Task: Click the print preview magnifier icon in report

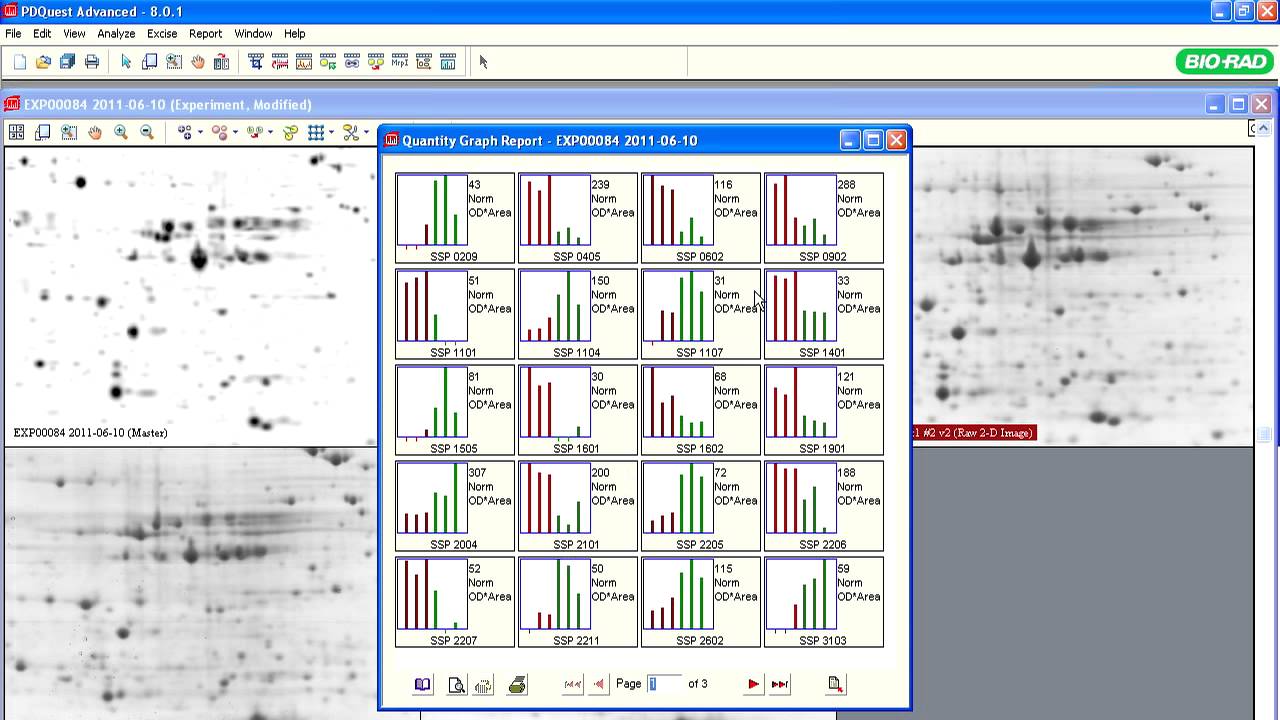Action: click(x=456, y=685)
